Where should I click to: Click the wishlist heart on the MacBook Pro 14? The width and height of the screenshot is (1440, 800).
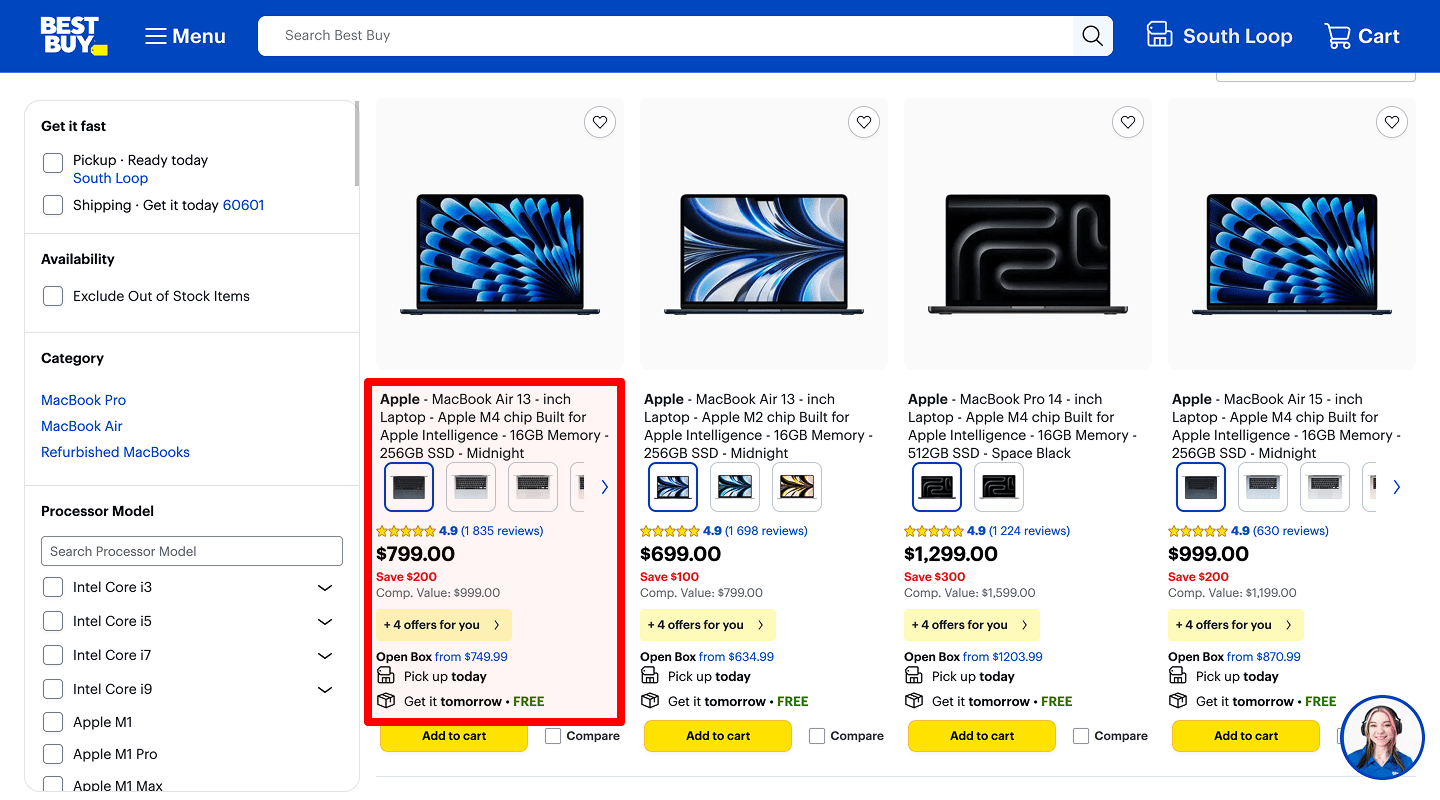1127,121
